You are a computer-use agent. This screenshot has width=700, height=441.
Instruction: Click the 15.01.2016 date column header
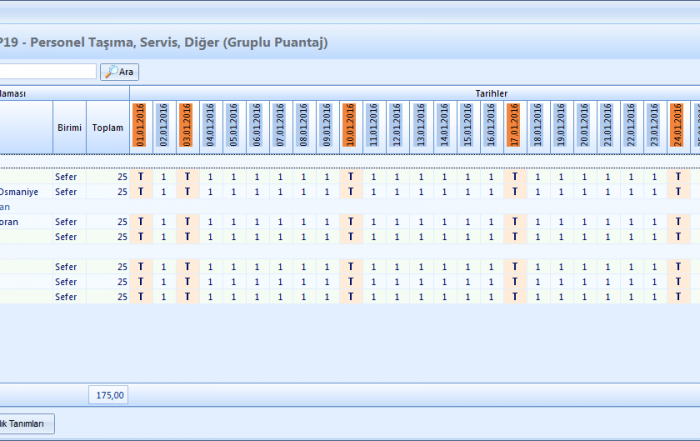467,127
